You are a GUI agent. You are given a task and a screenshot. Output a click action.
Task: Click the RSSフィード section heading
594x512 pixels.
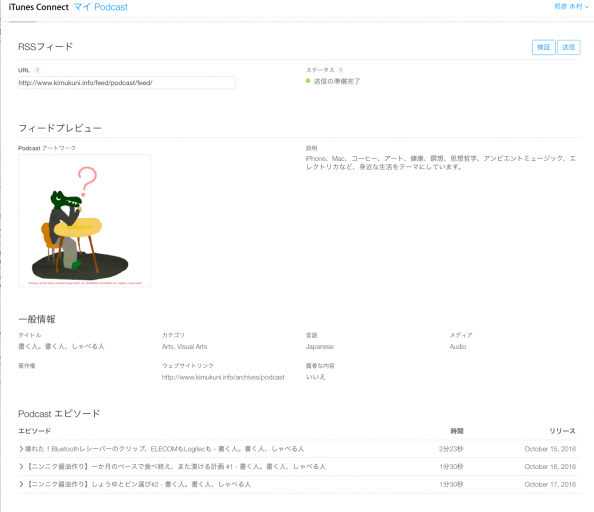coord(45,47)
